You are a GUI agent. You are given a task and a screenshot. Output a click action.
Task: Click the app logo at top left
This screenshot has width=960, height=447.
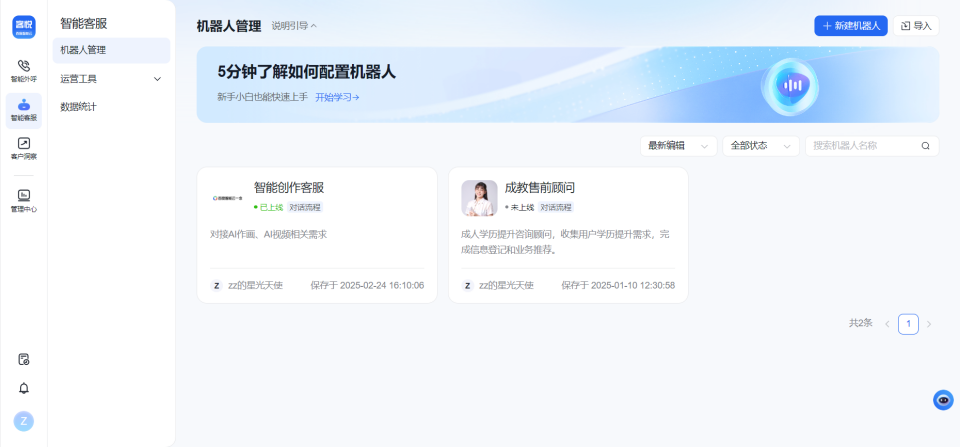coord(24,26)
